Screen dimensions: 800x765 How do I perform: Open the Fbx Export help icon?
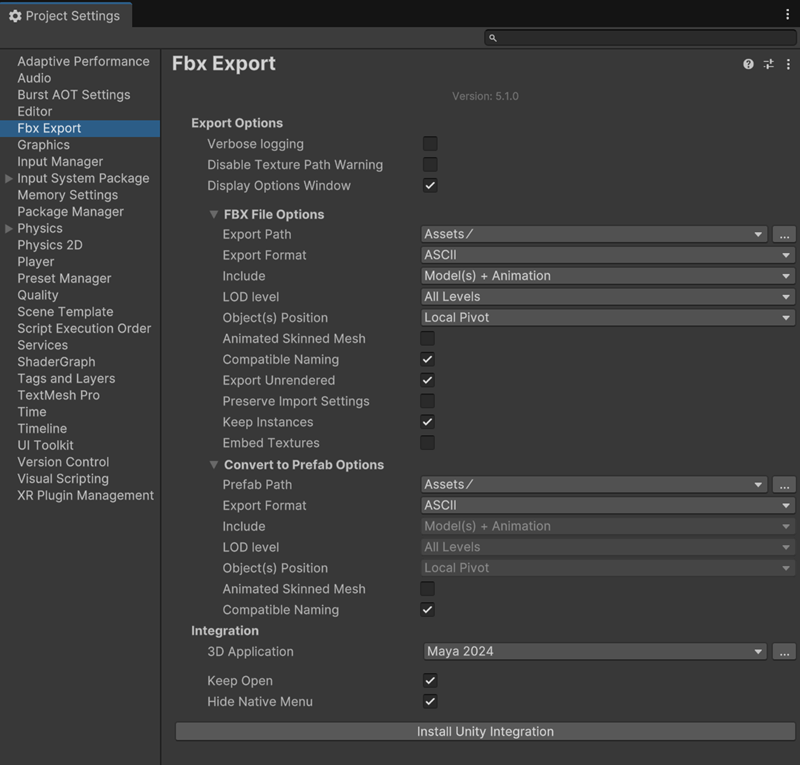coord(748,64)
